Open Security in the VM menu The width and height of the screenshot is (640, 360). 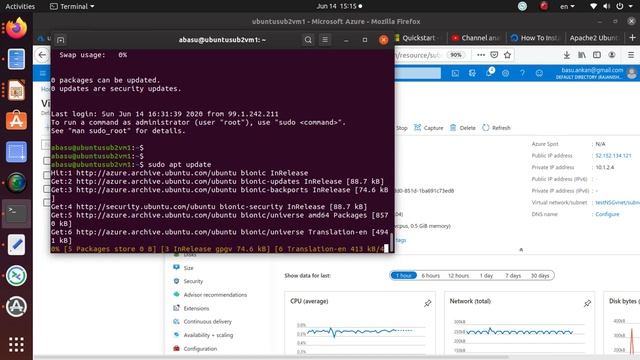click(x=193, y=281)
